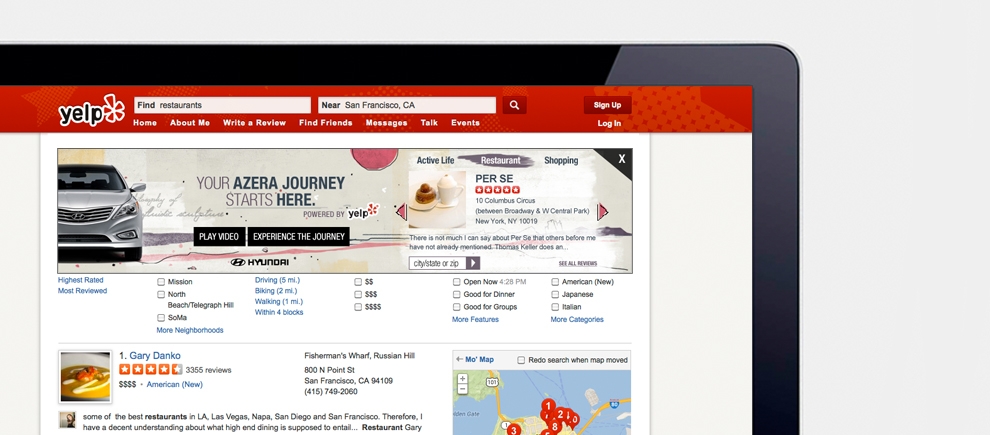
Task: Select the Italian category checkbox
Action: point(555,307)
